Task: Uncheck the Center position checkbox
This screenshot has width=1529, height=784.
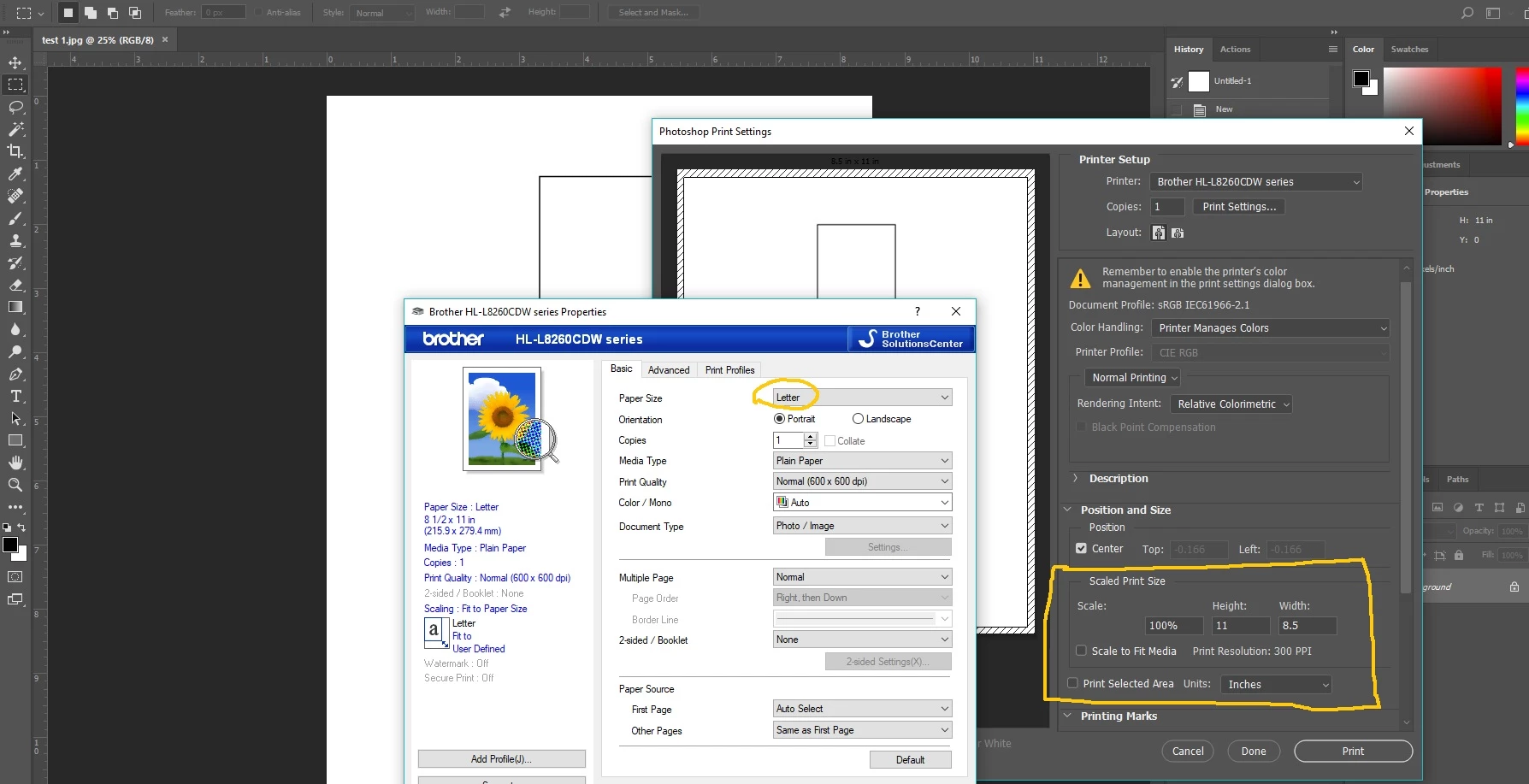Action: point(1081,549)
